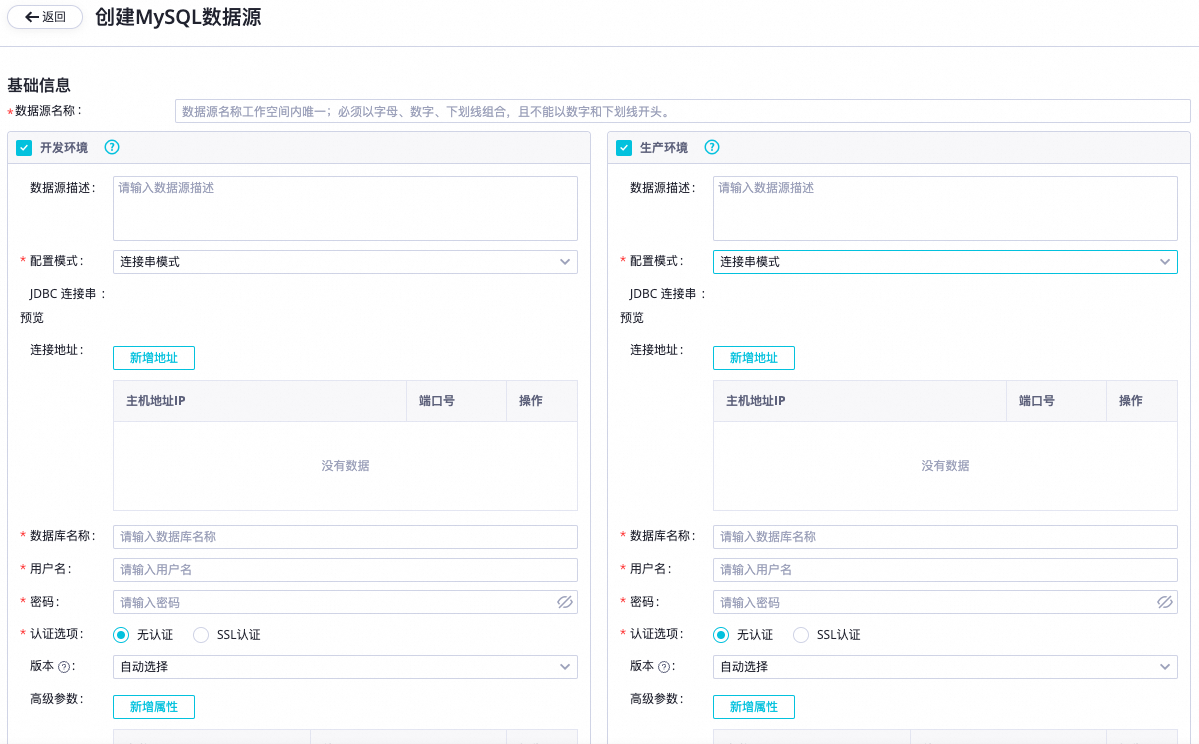Click 新增地址 button in 生产环境
This screenshot has height=744, width=1199.
click(753, 358)
